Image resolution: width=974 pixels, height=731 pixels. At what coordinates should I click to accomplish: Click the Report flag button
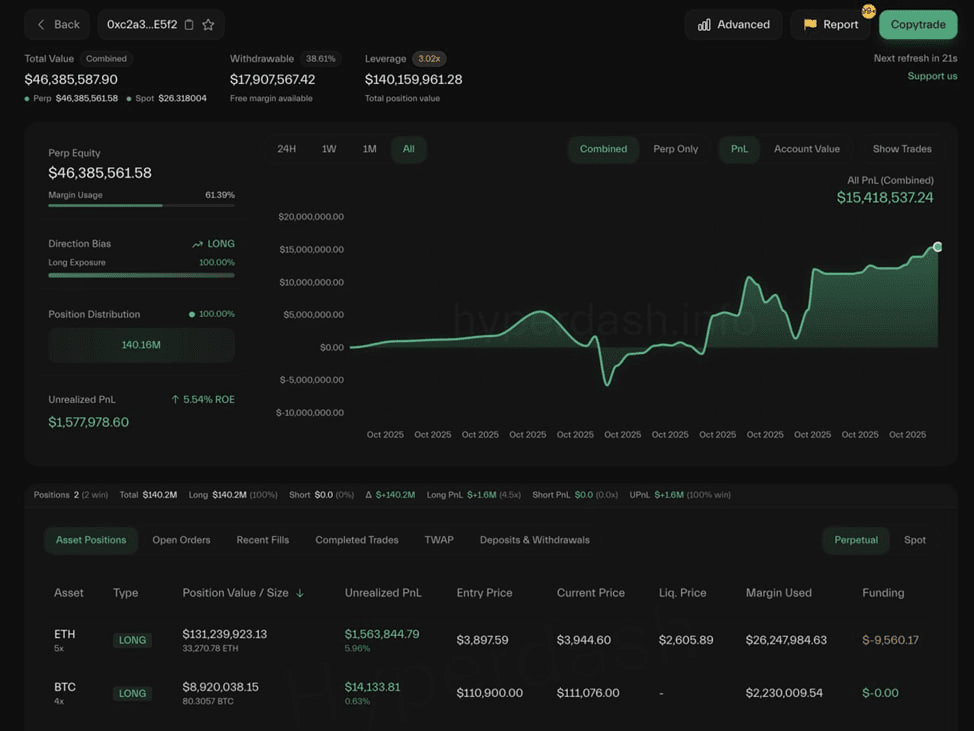[830, 24]
